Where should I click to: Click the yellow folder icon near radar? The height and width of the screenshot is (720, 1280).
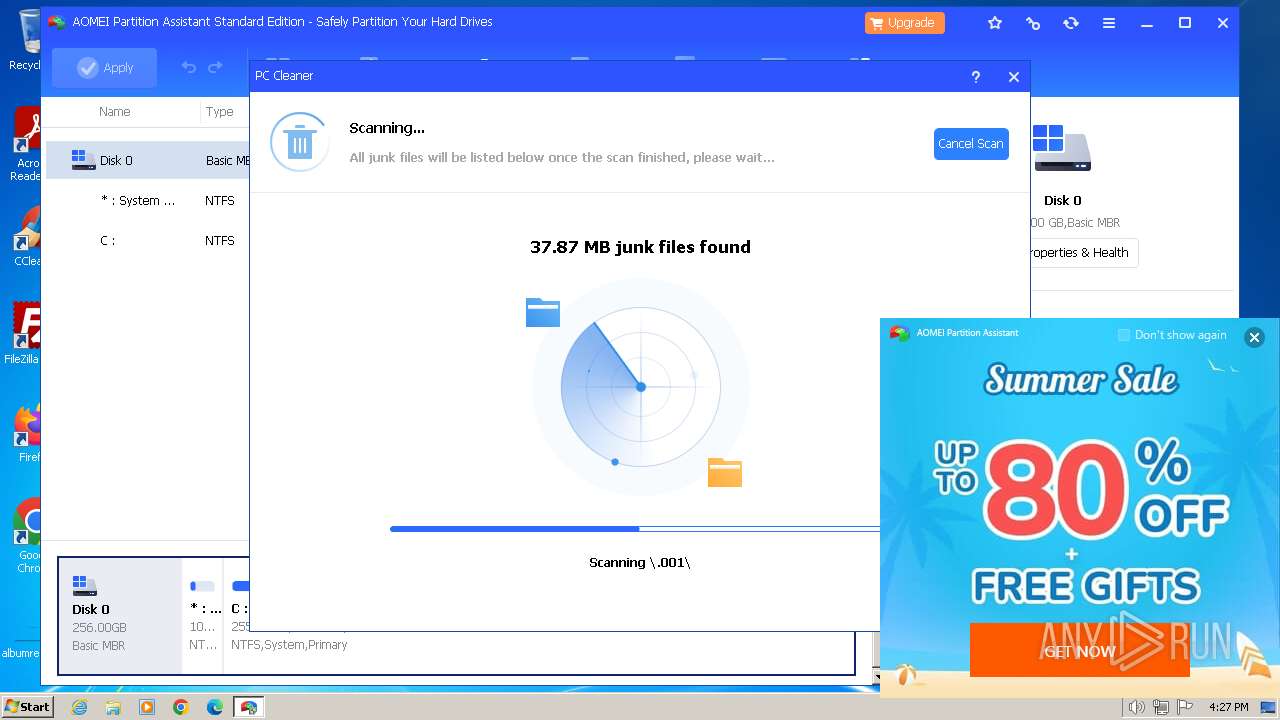(725, 472)
